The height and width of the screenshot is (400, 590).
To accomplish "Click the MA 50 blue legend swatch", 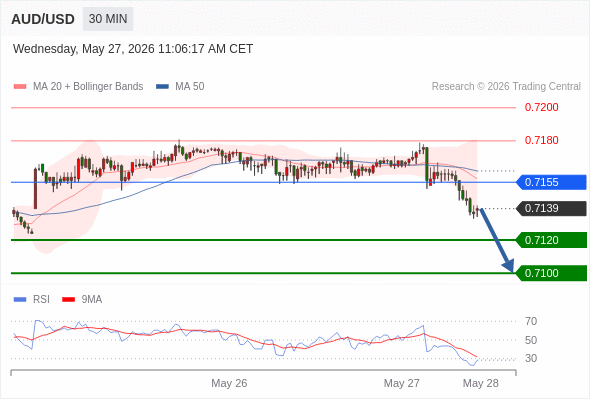I will click(x=162, y=87).
